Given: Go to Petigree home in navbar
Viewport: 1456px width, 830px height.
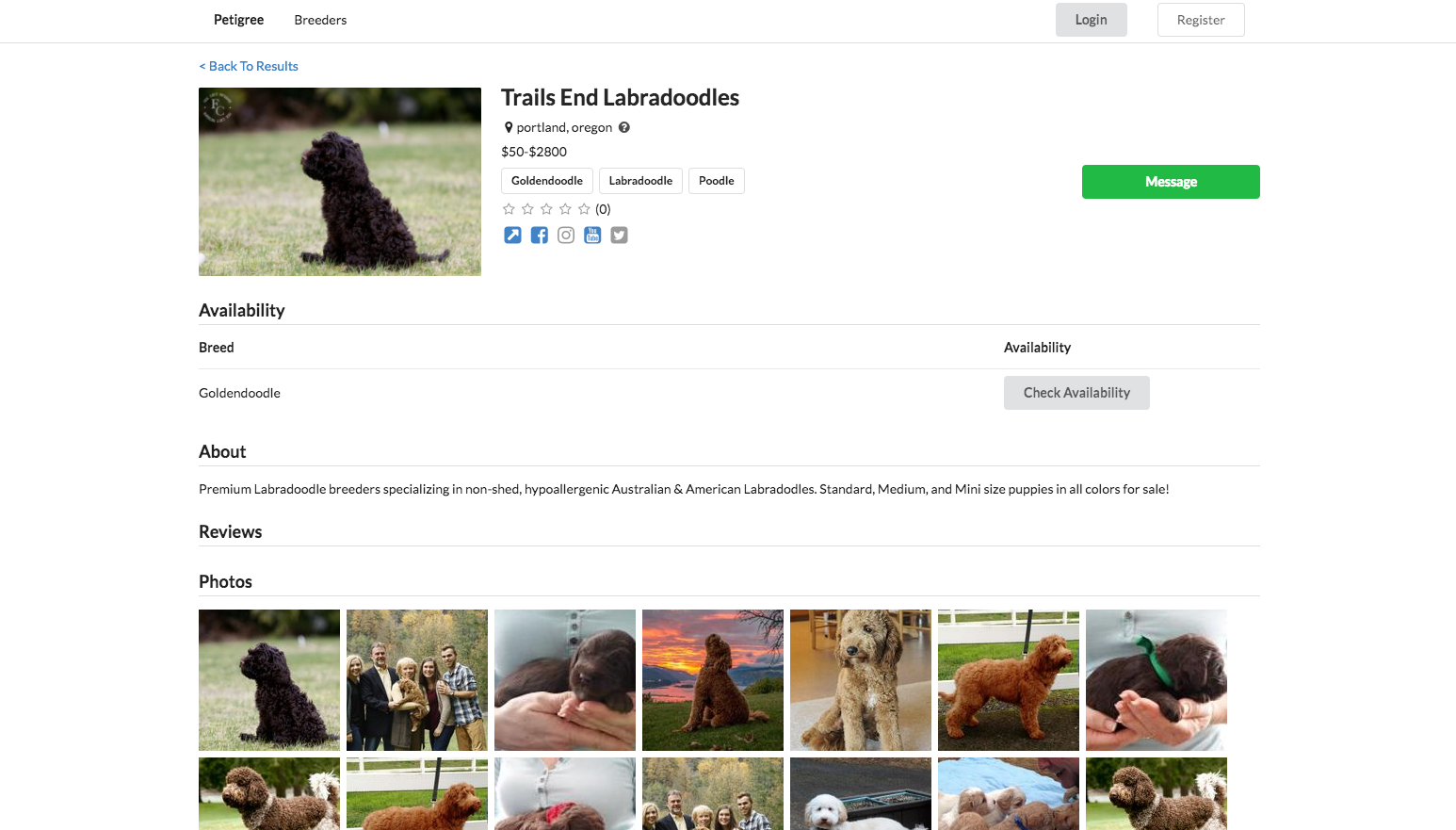Looking at the screenshot, I should click(x=238, y=20).
